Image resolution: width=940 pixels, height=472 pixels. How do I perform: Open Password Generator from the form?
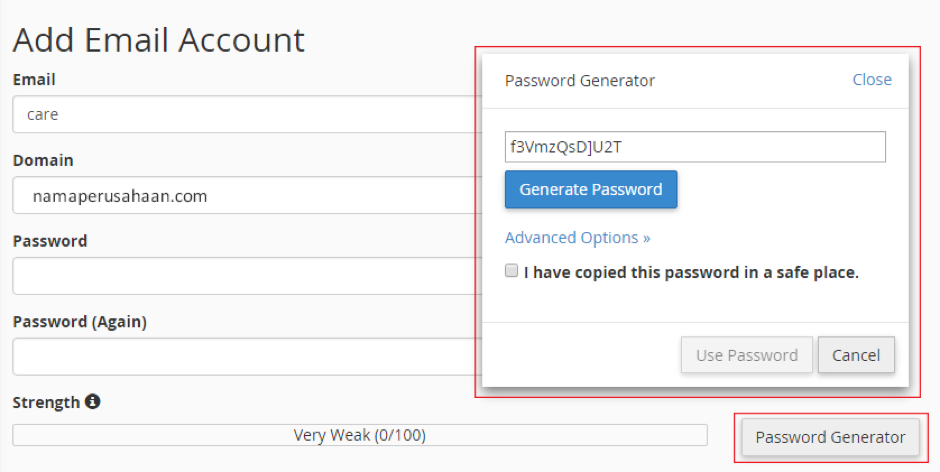830,437
